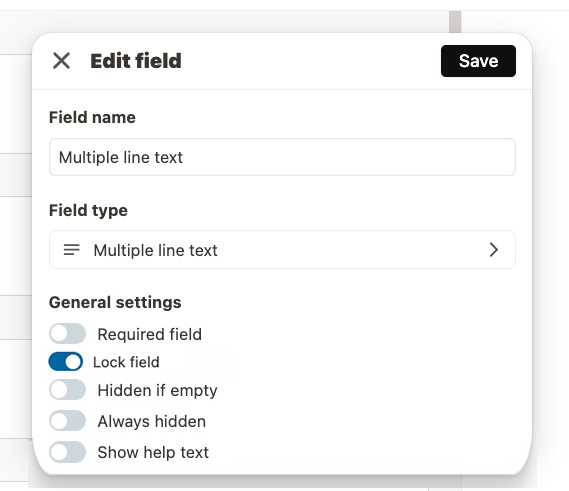Select the Hidden if empty label
Screen dimensions: 569x491
tap(157, 390)
